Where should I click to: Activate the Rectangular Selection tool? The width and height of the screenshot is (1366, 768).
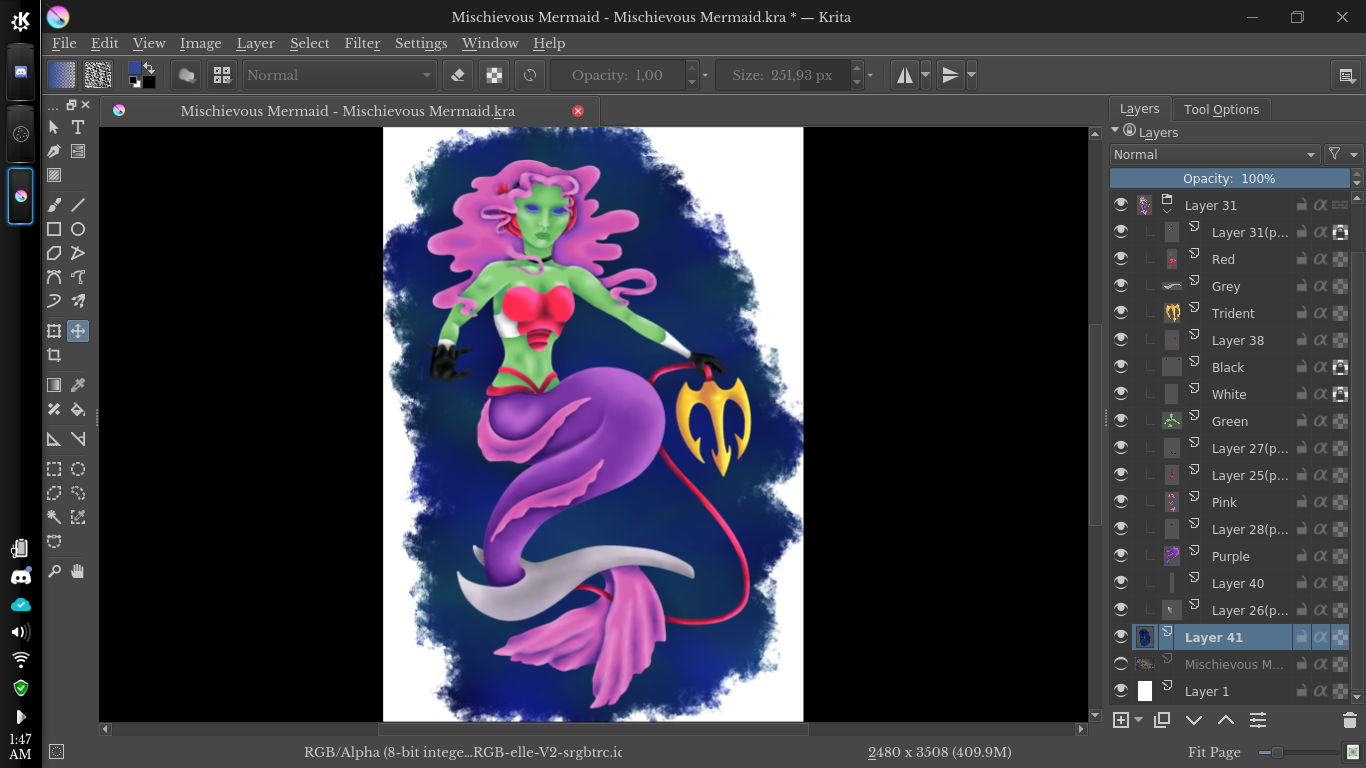(54, 469)
